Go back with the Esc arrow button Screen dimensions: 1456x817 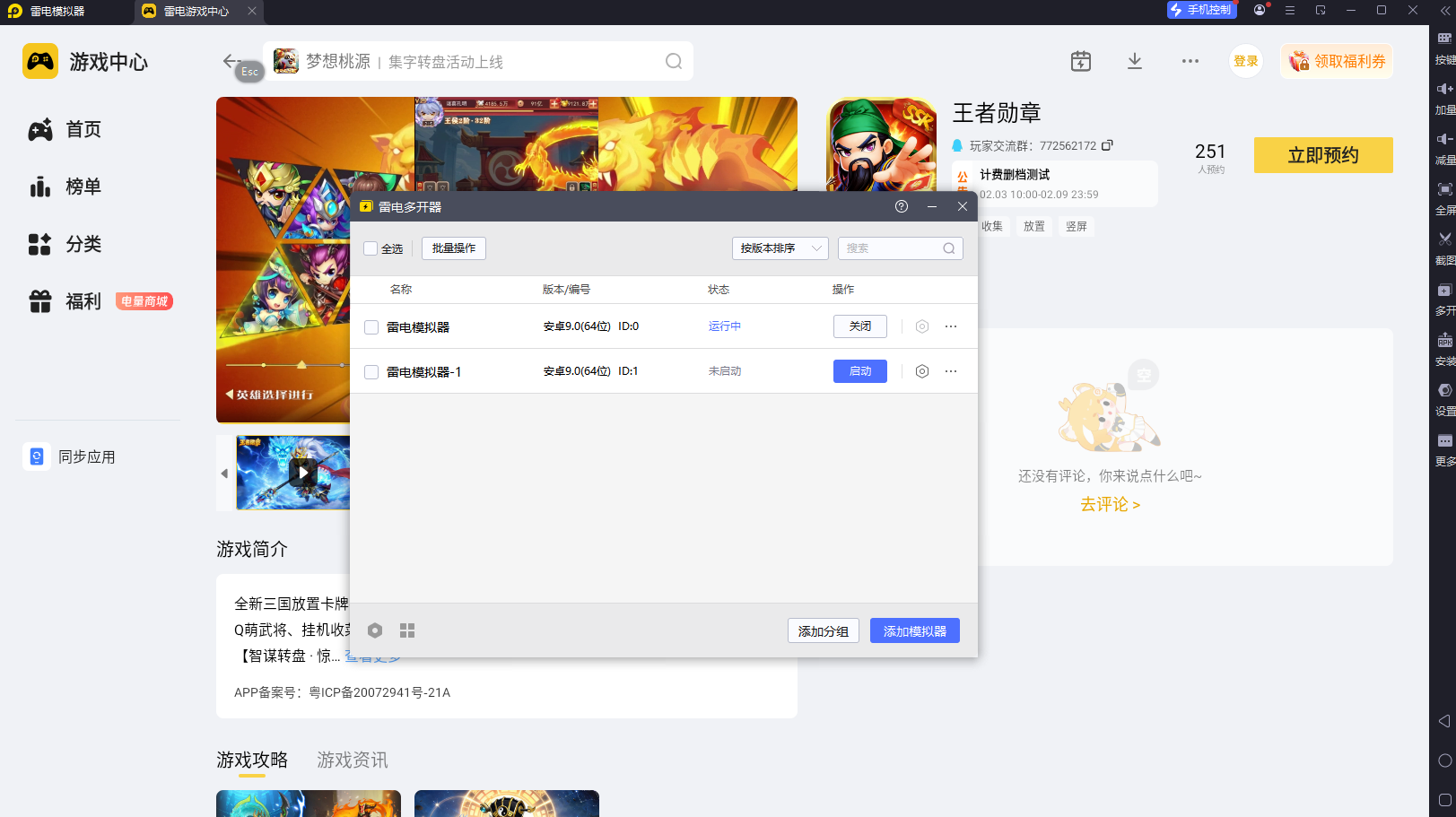[x=231, y=61]
